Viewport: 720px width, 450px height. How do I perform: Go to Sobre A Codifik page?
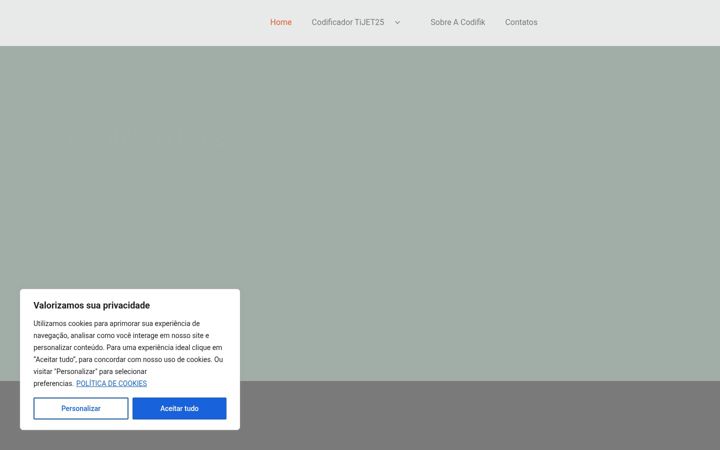pos(457,22)
